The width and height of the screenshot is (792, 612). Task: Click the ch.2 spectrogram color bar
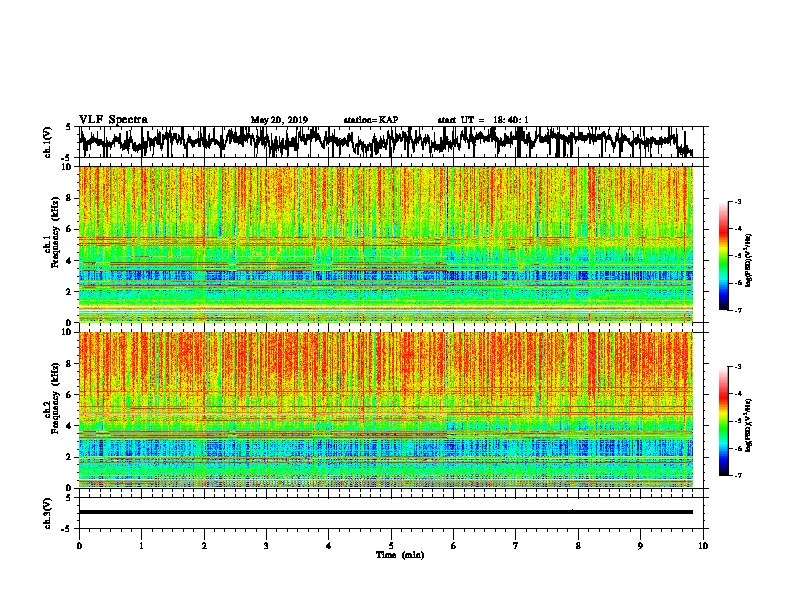(x=723, y=421)
